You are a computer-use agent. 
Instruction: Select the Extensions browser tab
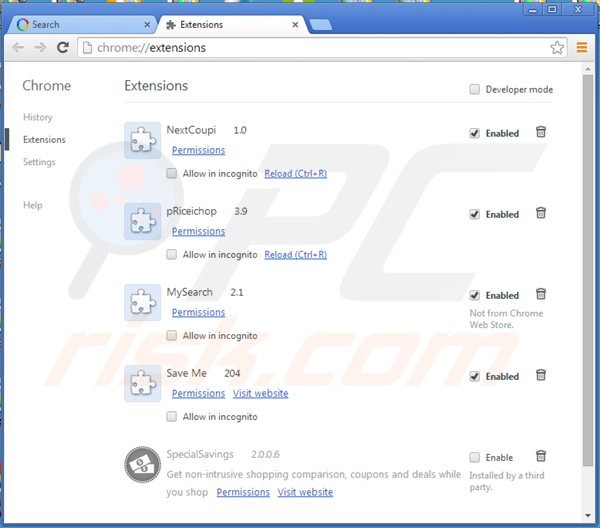[233, 25]
